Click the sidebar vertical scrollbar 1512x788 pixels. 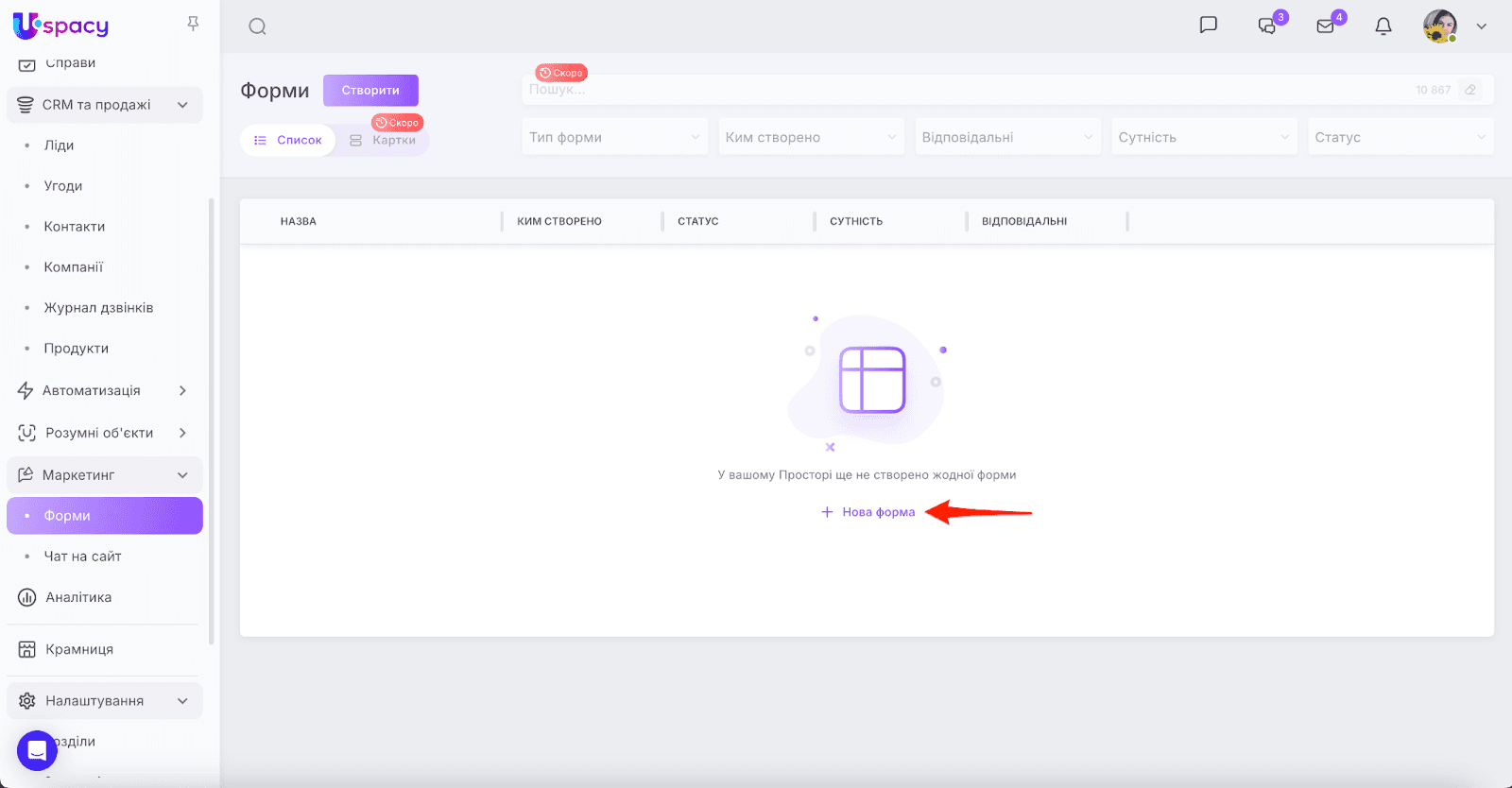click(x=212, y=420)
